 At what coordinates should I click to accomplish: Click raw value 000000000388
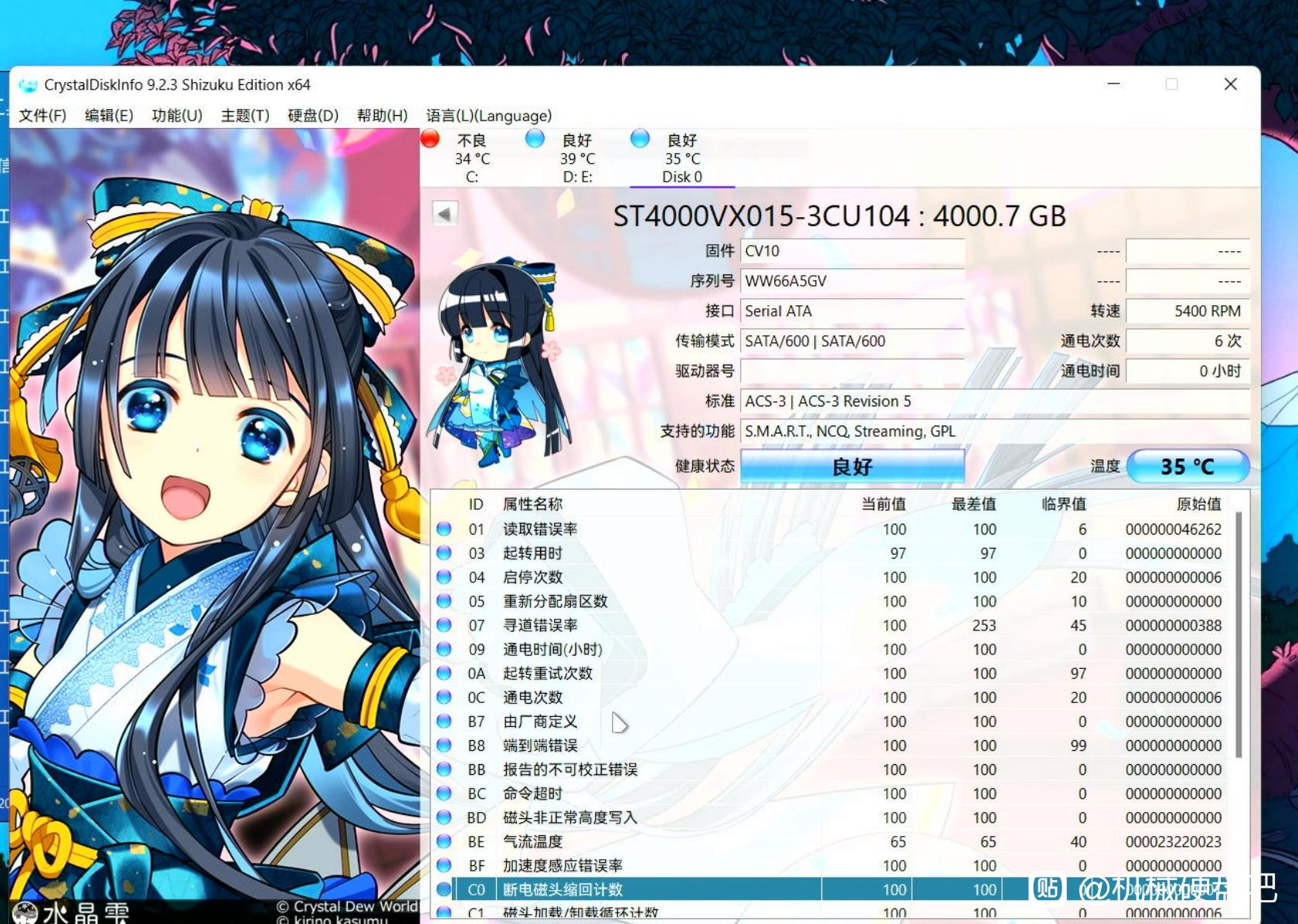1173,625
